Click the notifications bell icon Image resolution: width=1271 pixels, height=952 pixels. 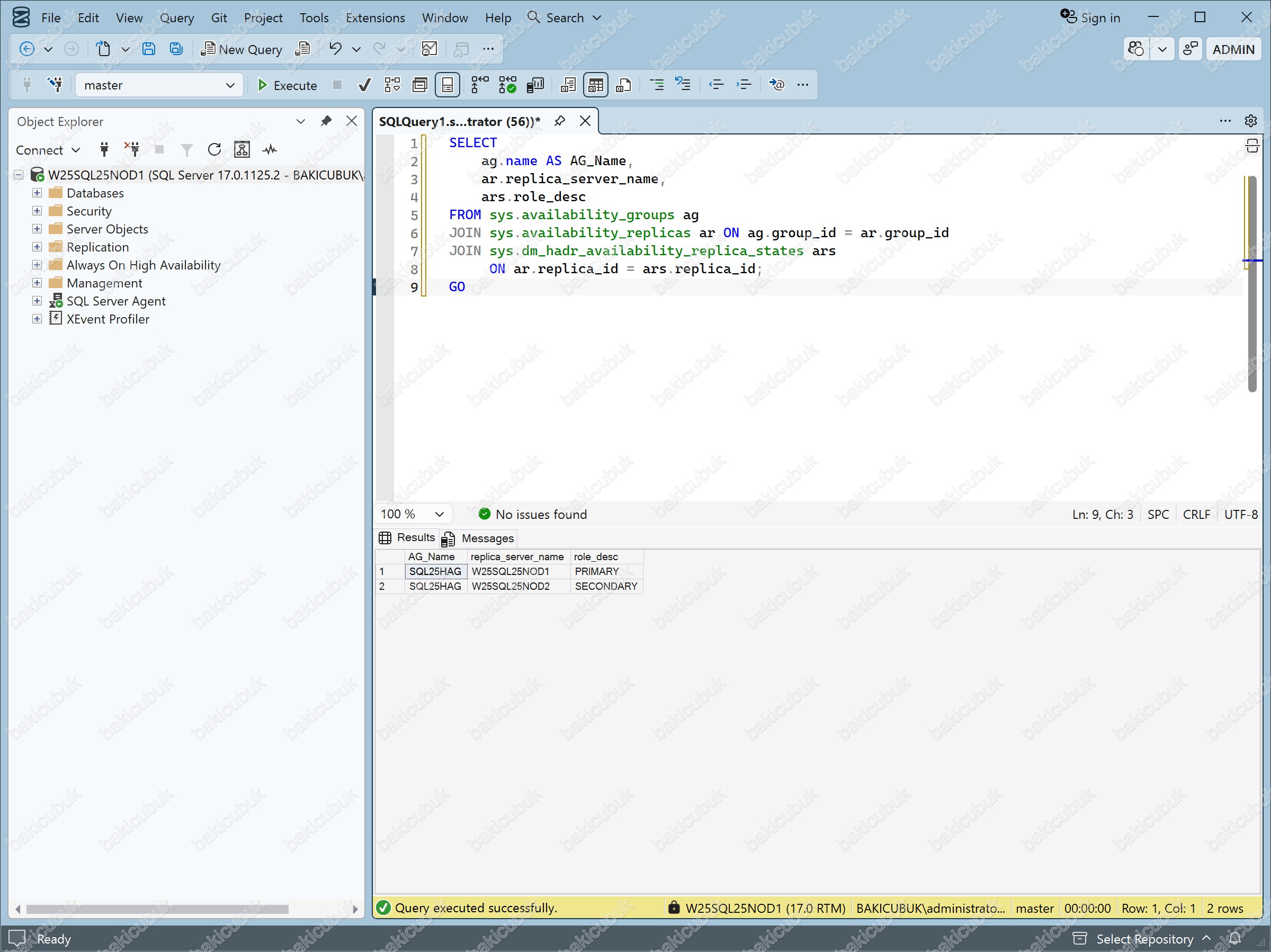[x=1236, y=939]
